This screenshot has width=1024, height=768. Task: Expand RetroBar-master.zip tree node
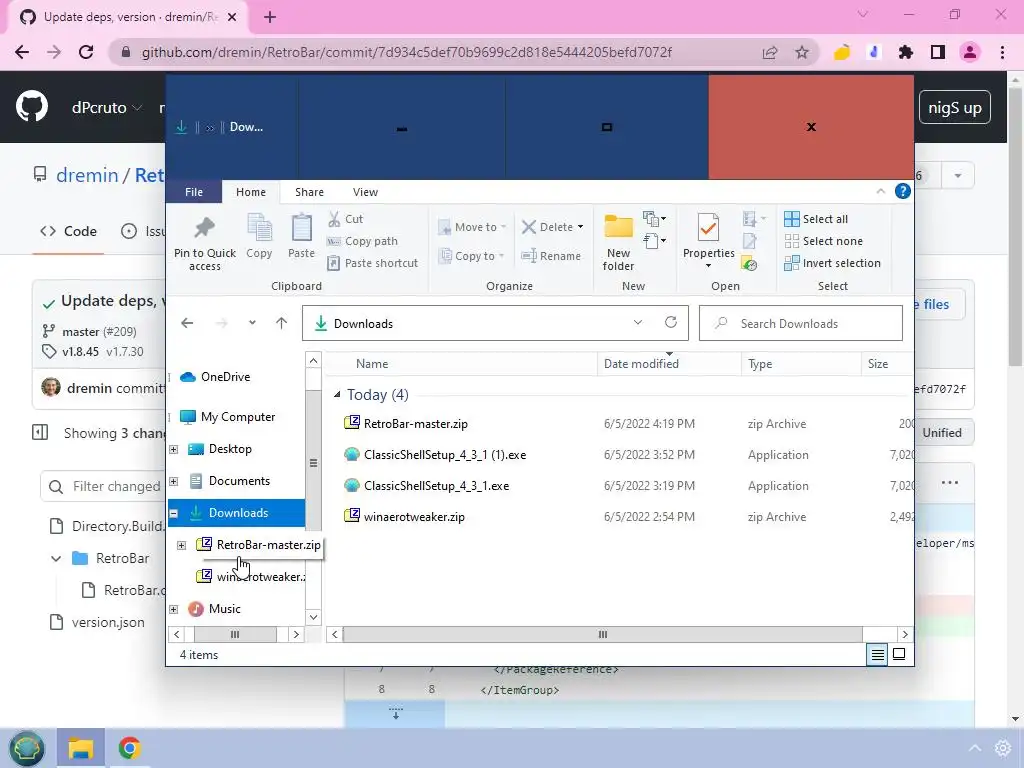[x=182, y=545]
